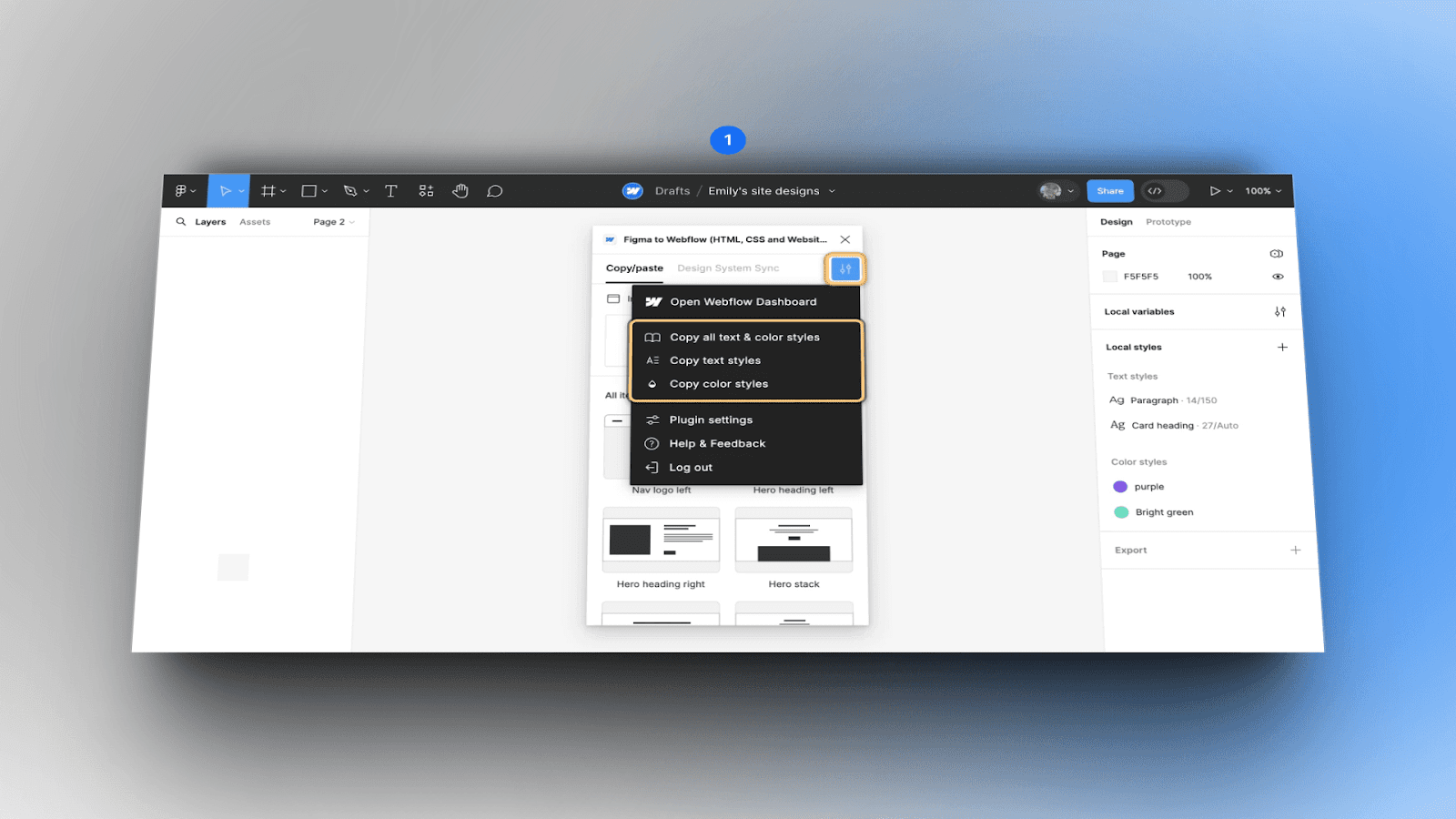Click page background F5F5F5 swatch
This screenshot has width=1456, height=819.
click(1109, 277)
